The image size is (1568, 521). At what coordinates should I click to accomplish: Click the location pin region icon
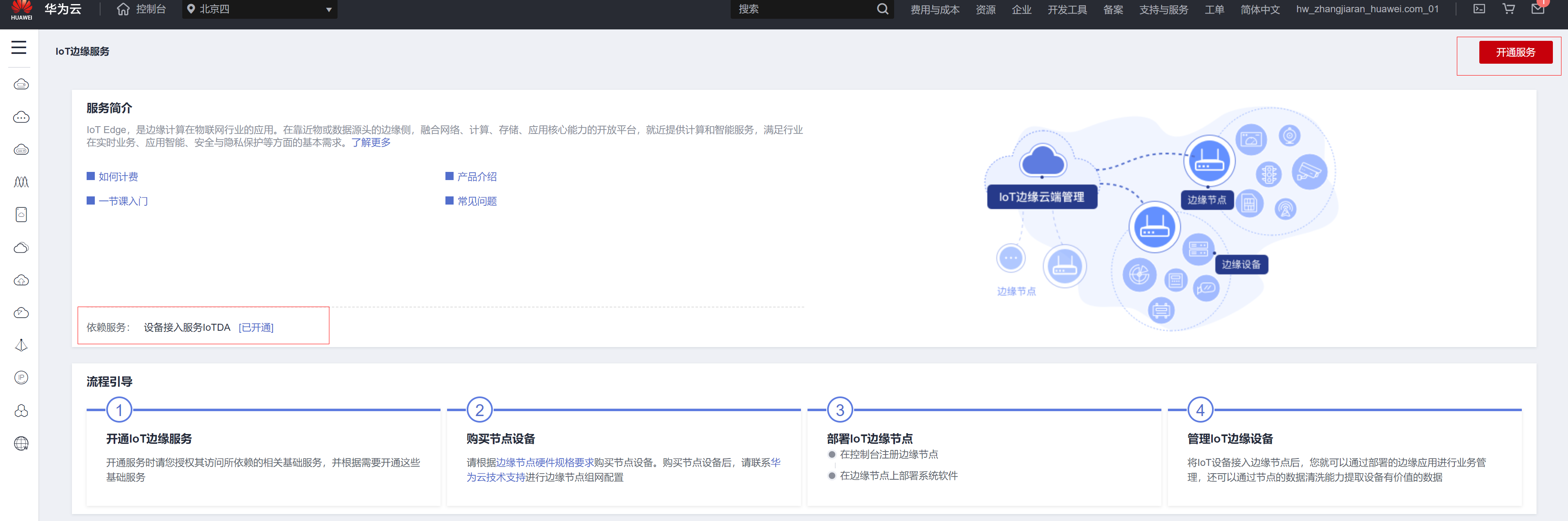[190, 9]
